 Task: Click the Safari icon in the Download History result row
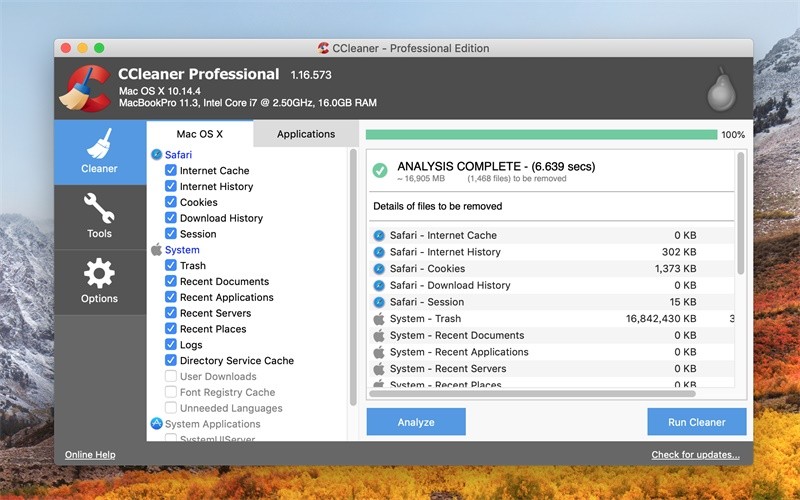(x=379, y=285)
